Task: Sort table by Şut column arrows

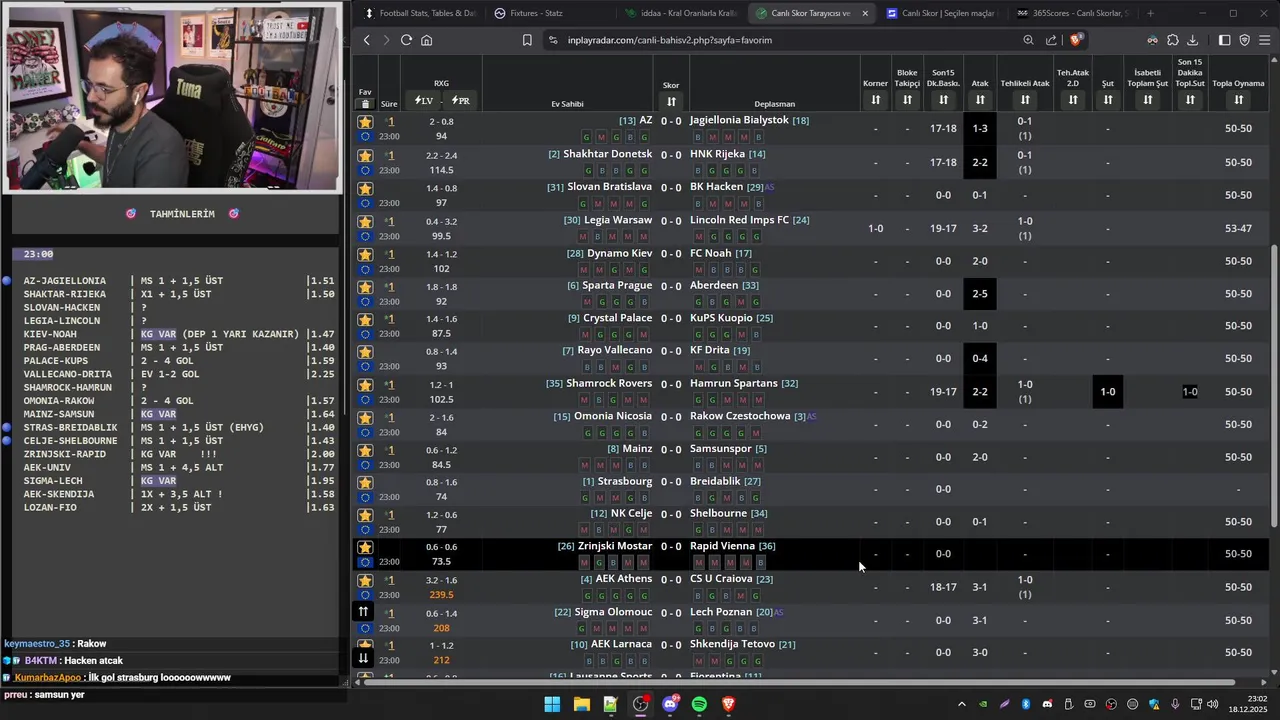Action: coord(1108,100)
